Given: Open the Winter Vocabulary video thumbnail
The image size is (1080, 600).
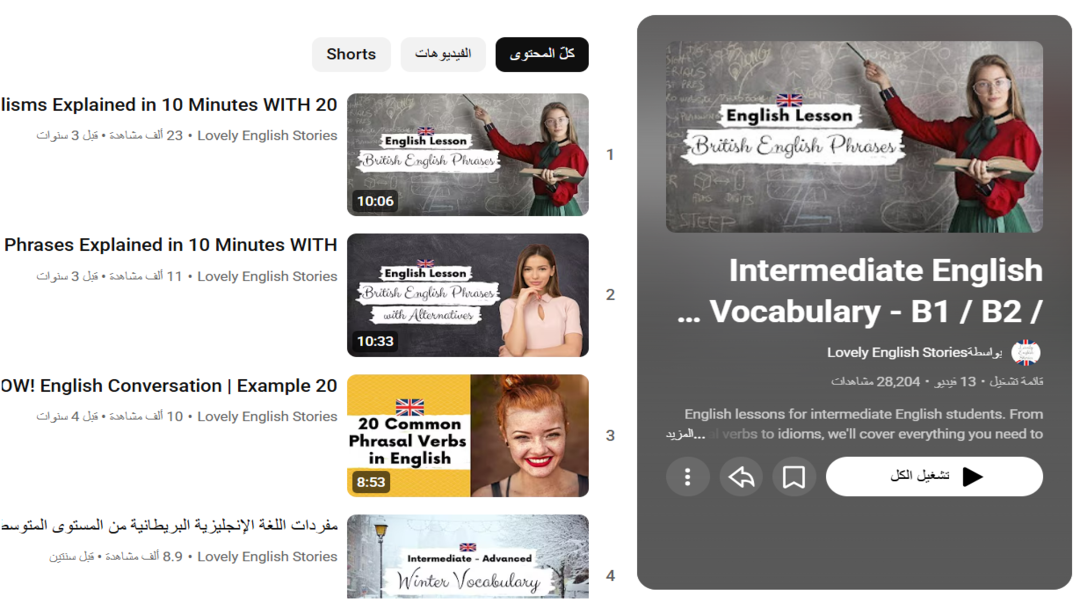Looking at the screenshot, I should click(468, 558).
